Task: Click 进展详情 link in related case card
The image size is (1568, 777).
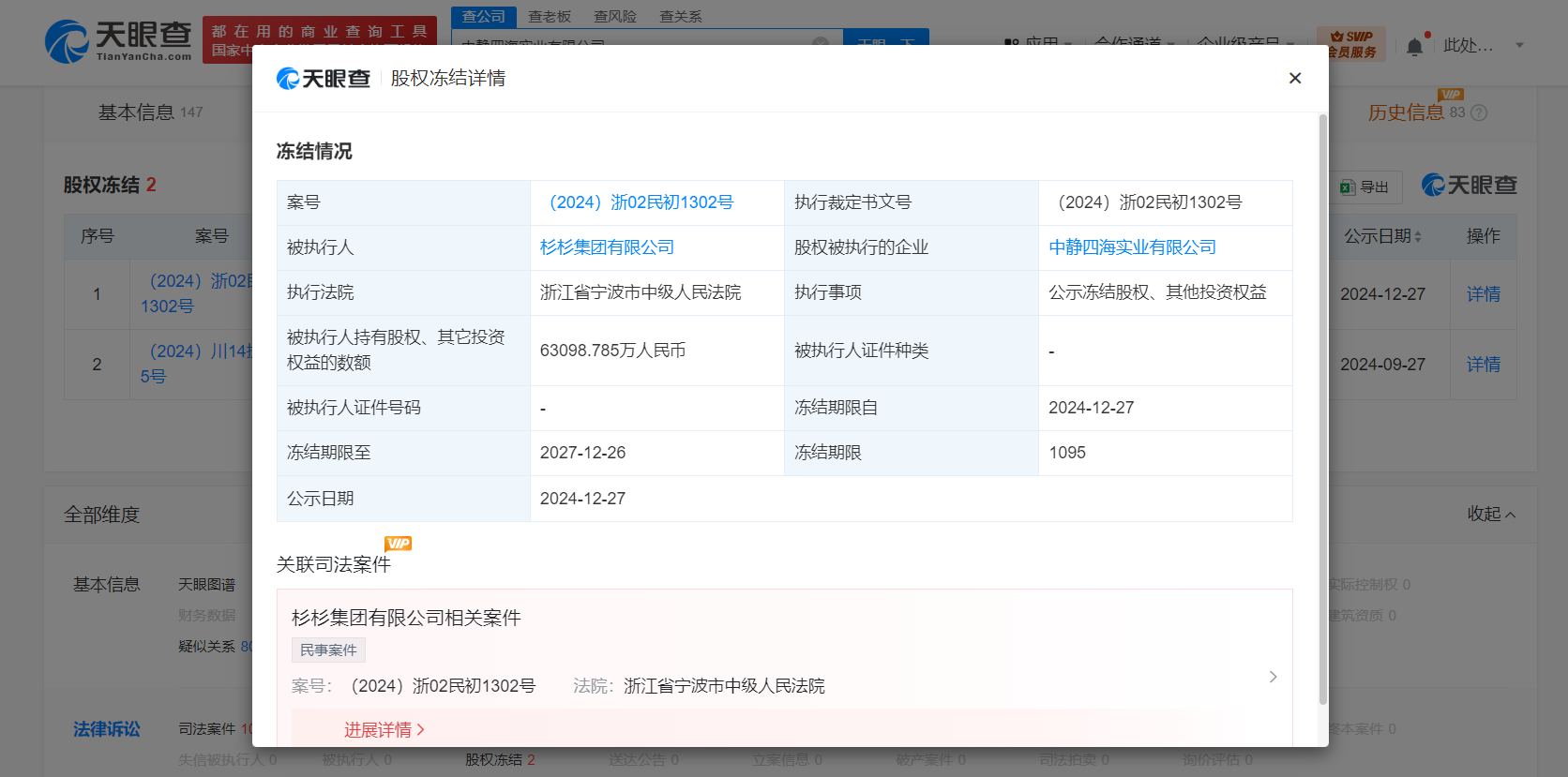Action: 384,730
